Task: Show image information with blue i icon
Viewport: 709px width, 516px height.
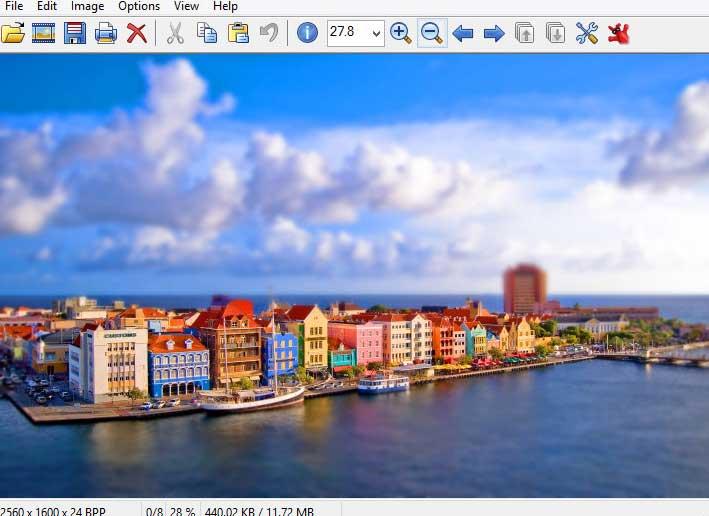Action: (x=307, y=33)
